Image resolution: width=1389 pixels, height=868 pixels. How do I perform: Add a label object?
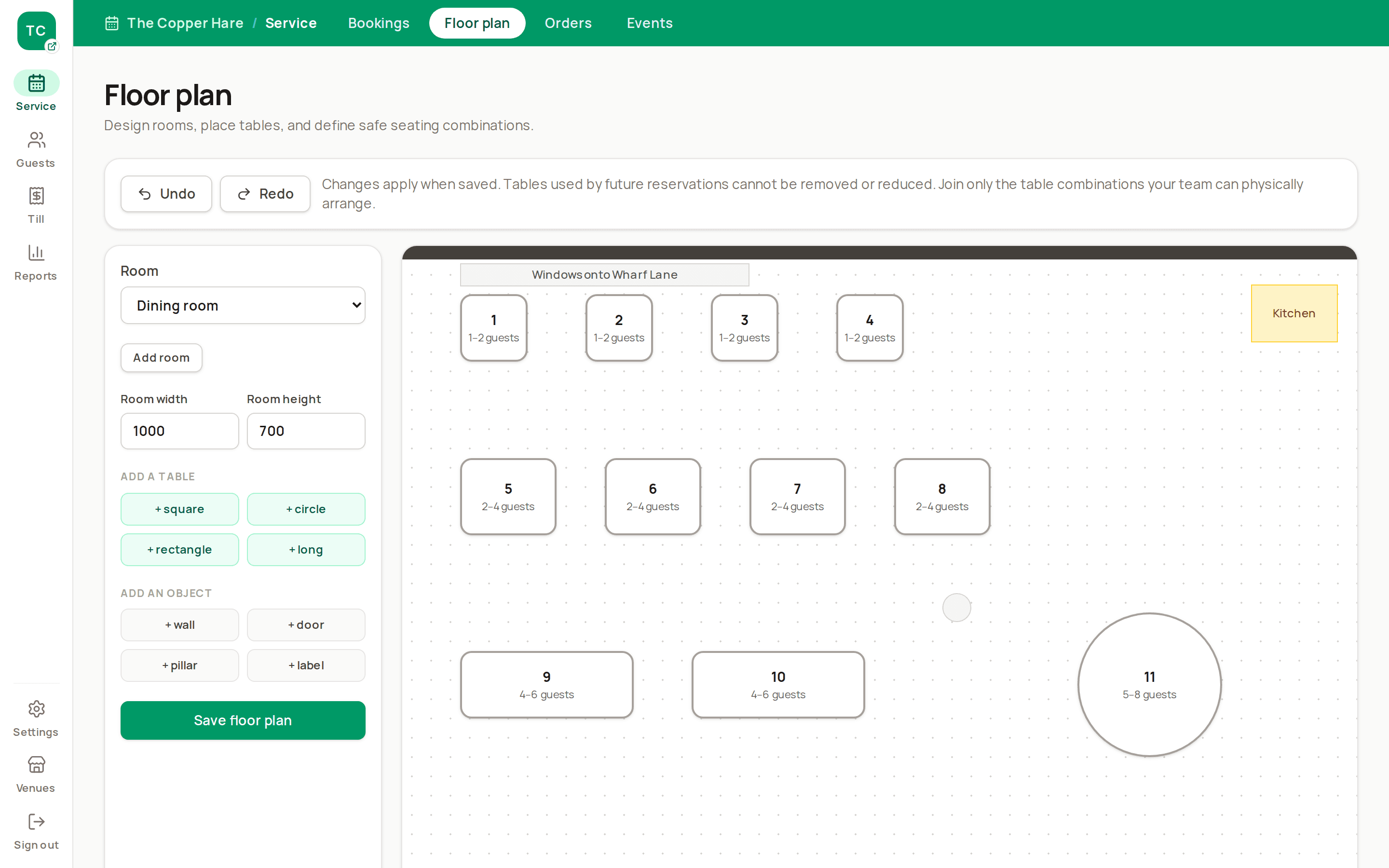click(306, 665)
